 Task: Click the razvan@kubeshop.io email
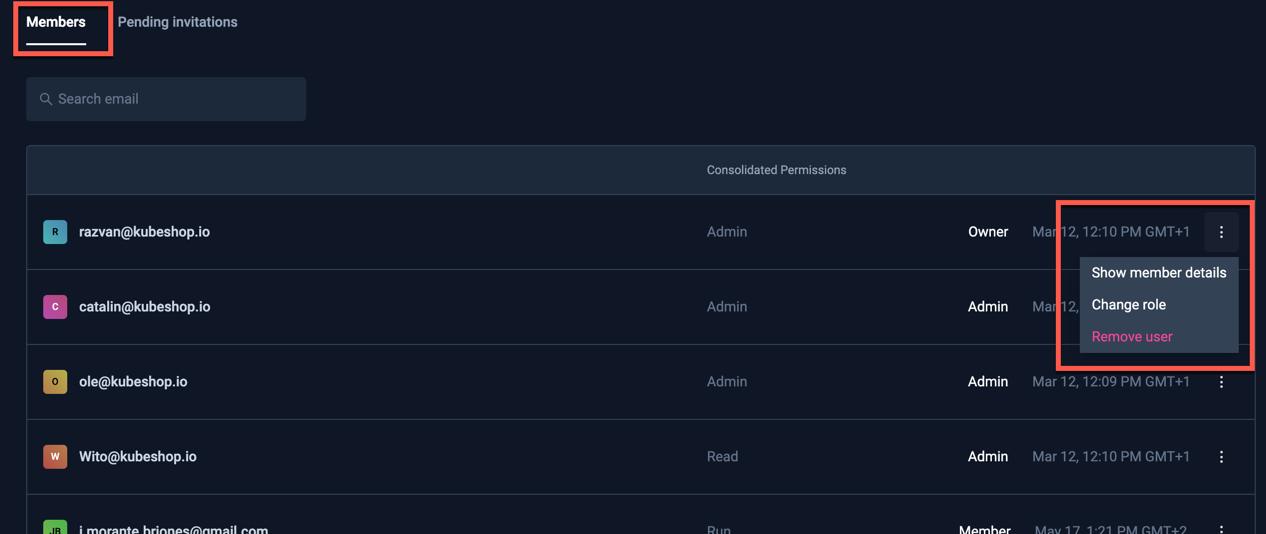[x=144, y=232]
